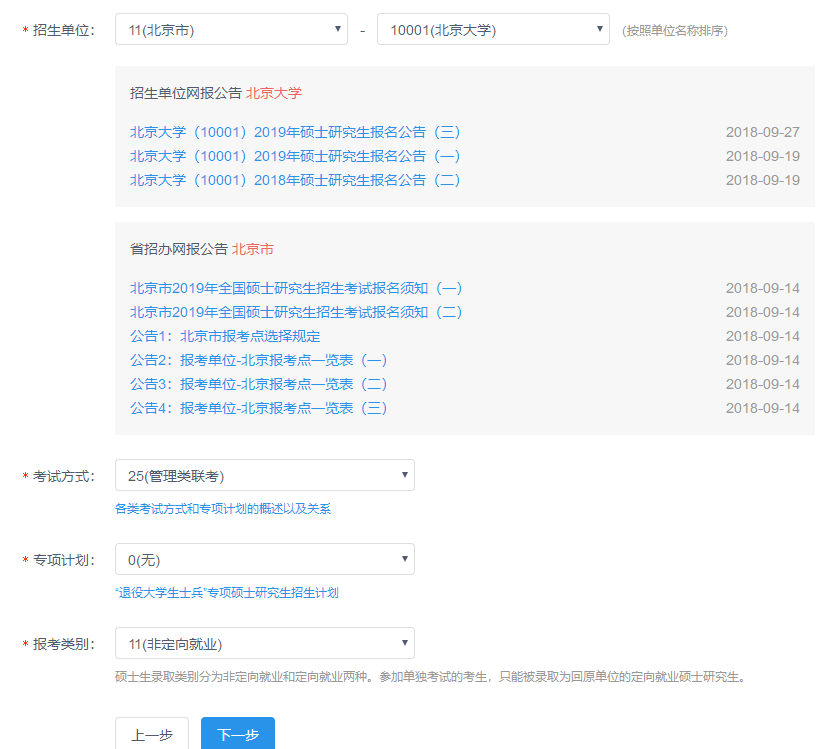823x749 pixels.
Task: Open 公告4 报考点一览表（三）
Action: 258,408
